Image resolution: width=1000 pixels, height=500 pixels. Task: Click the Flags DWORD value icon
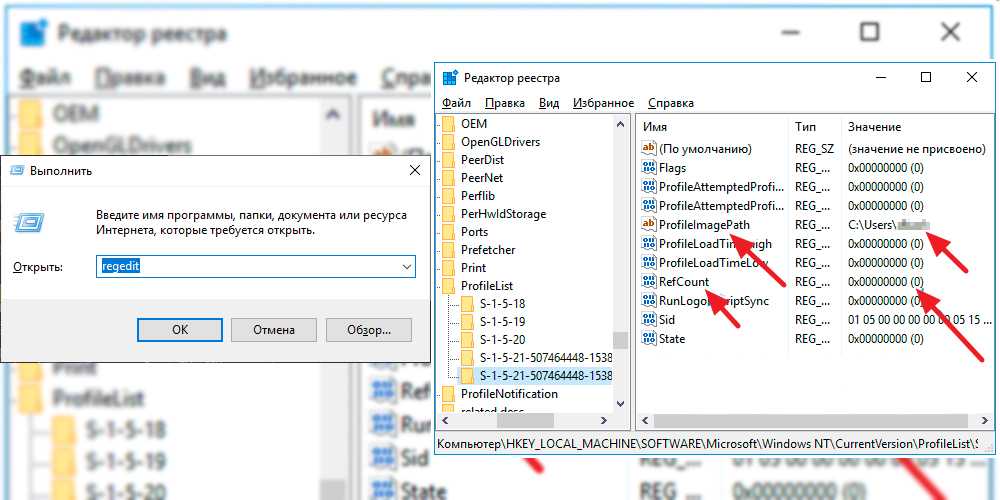click(648, 168)
